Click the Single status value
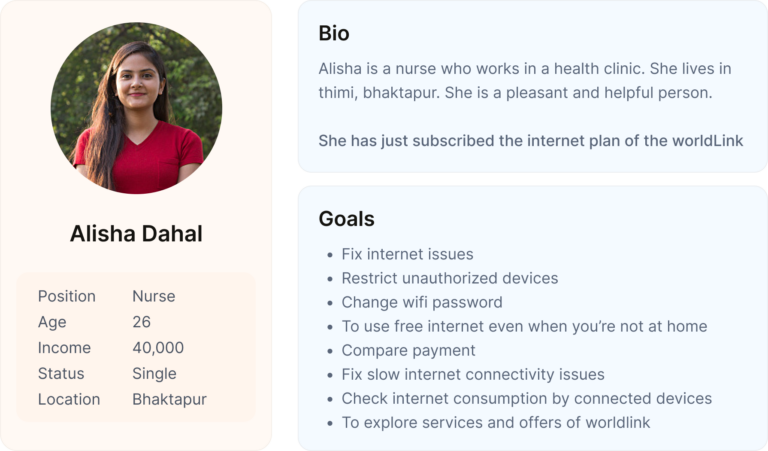 click(x=154, y=374)
